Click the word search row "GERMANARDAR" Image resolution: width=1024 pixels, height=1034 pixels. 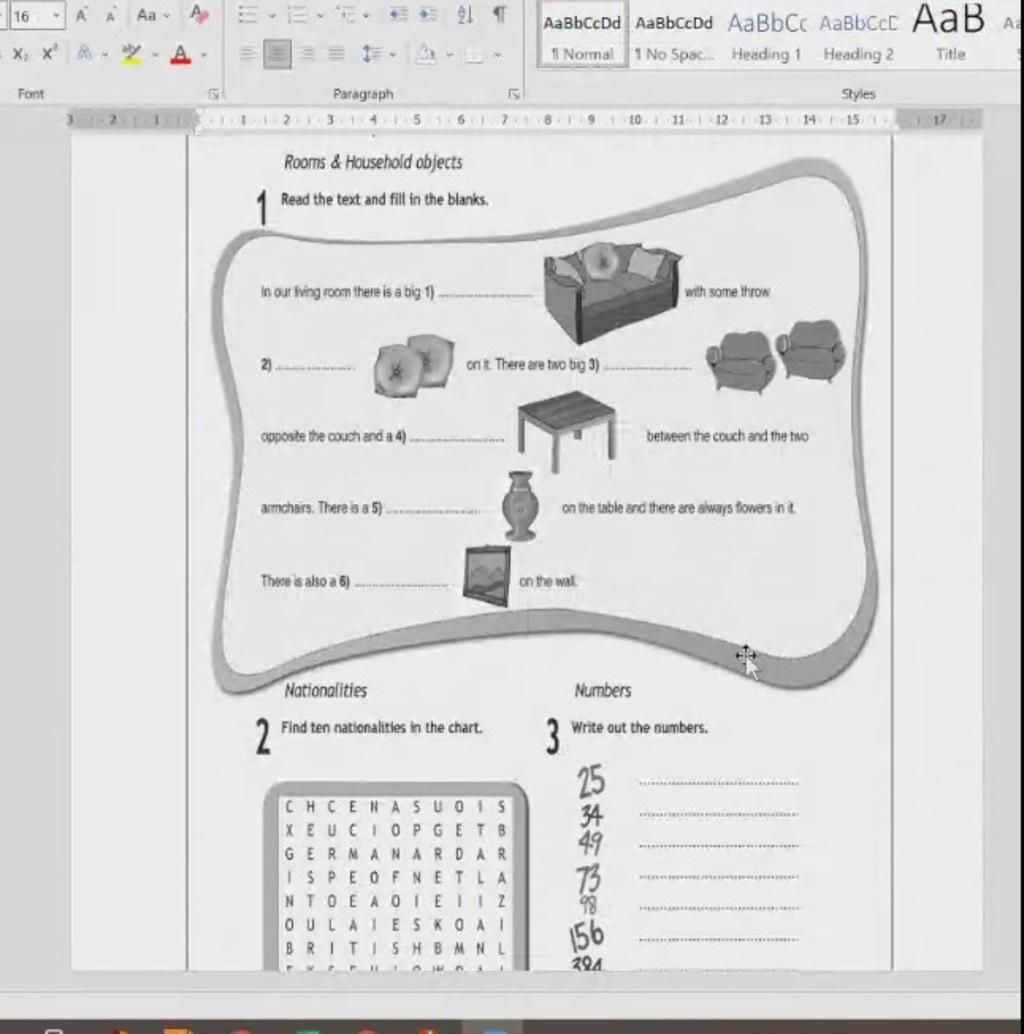pos(396,854)
